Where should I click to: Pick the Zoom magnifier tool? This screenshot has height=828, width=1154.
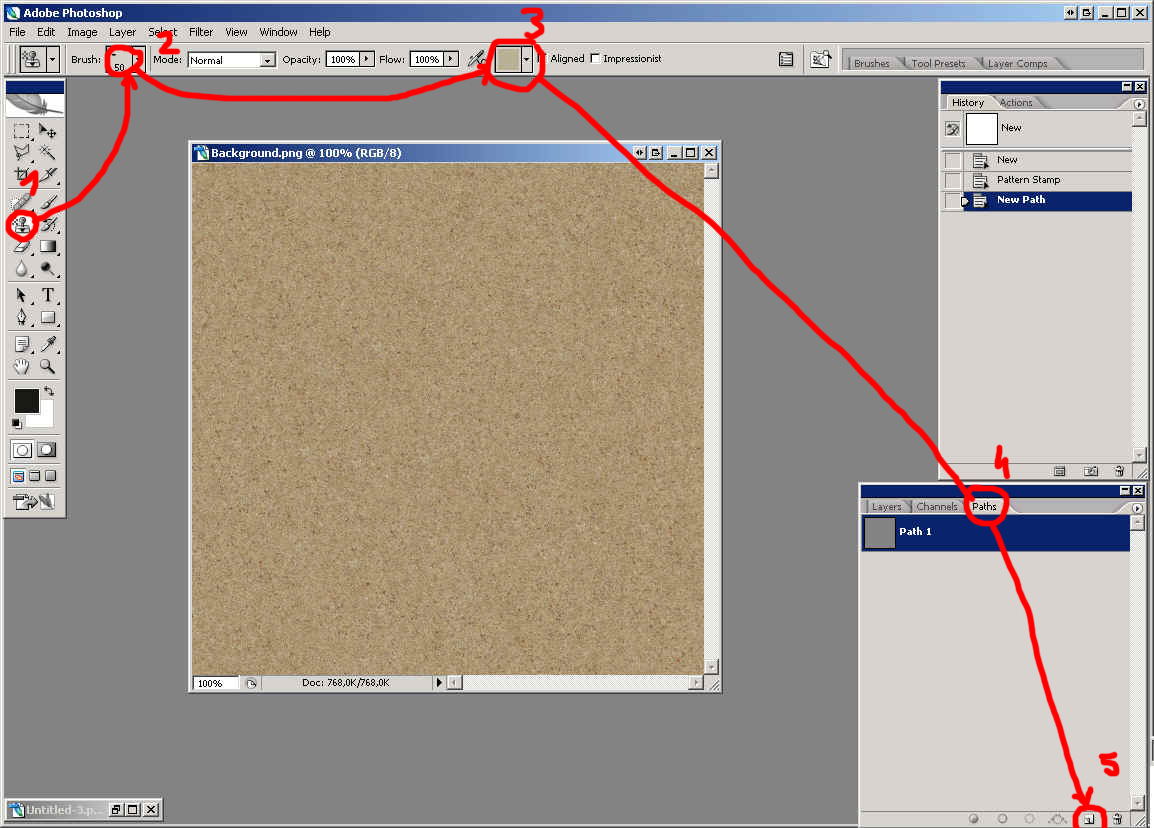[47, 367]
